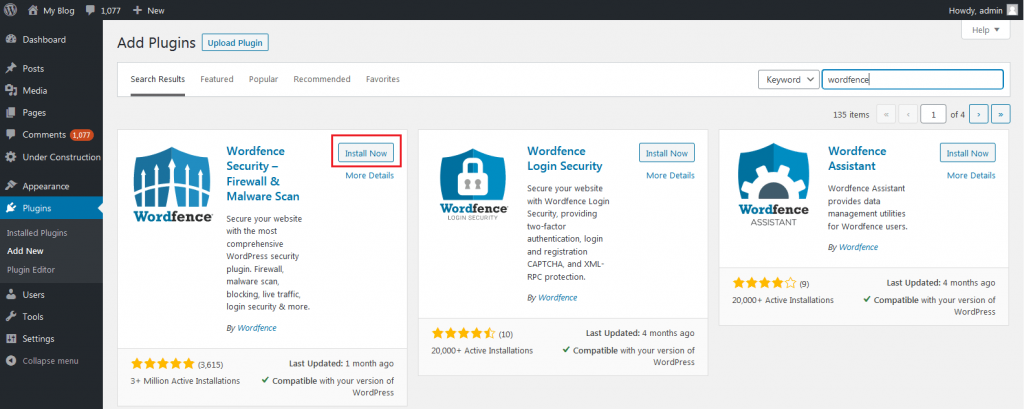Click the WordPress logo icon
Image resolution: width=1024 pixels, height=409 pixels.
(11, 10)
